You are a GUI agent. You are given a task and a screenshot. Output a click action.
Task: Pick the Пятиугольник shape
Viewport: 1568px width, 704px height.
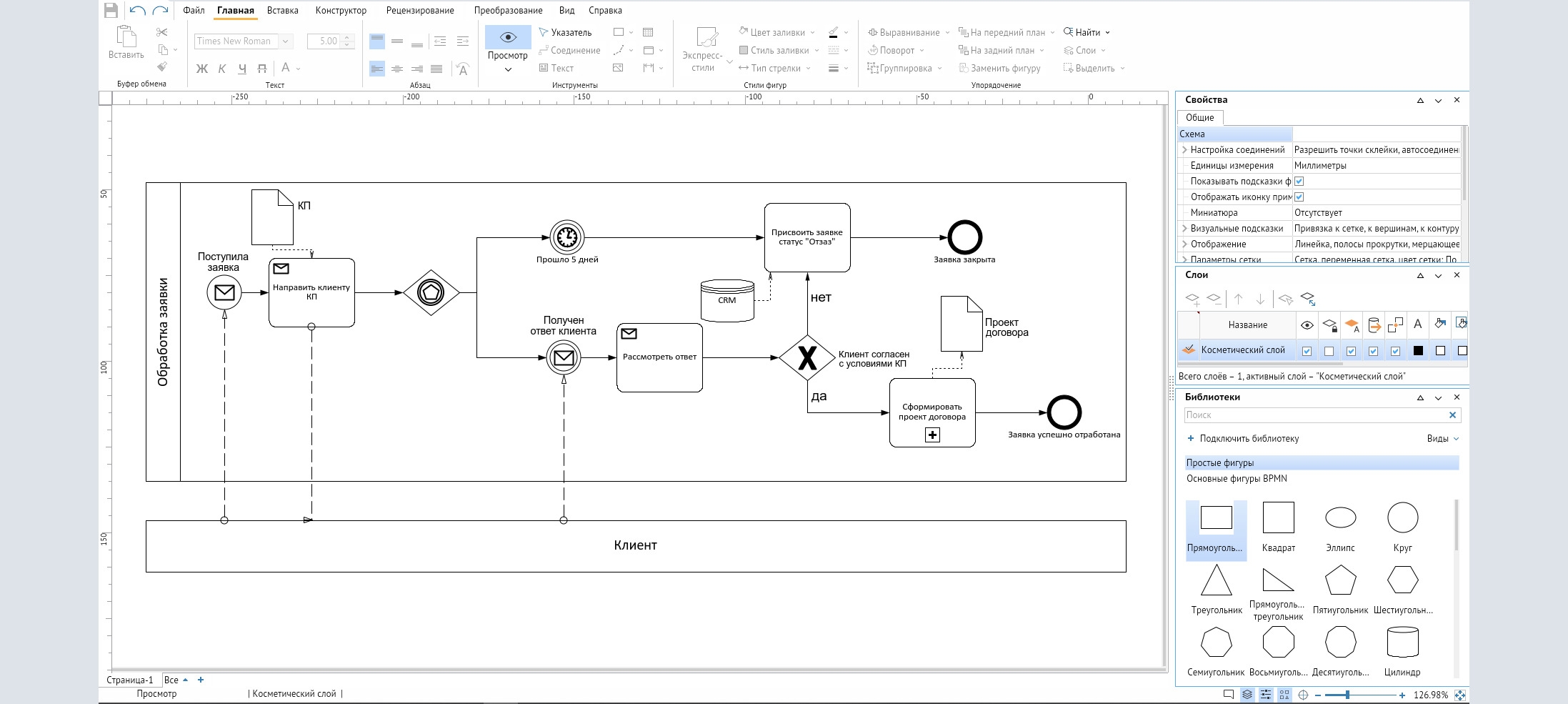click(x=1340, y=589)
